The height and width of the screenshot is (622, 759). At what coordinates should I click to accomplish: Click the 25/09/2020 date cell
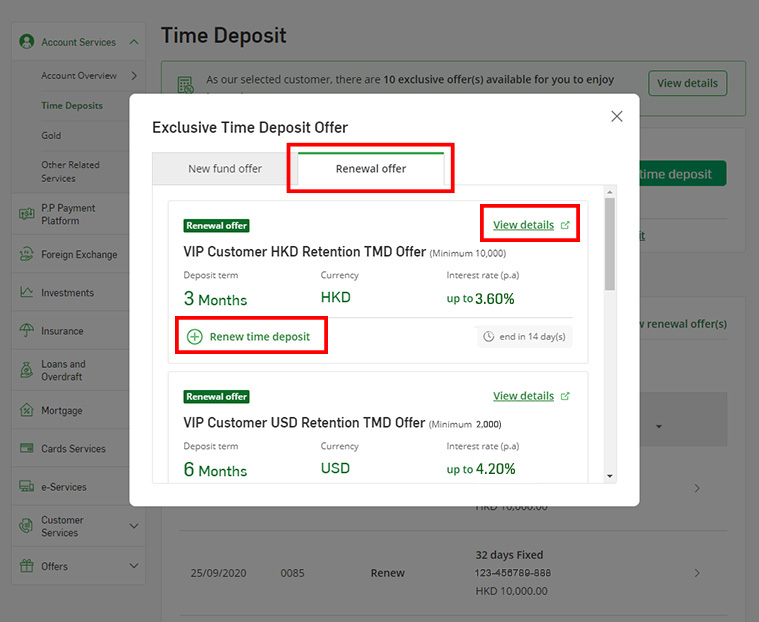click(x=218, y=573)
